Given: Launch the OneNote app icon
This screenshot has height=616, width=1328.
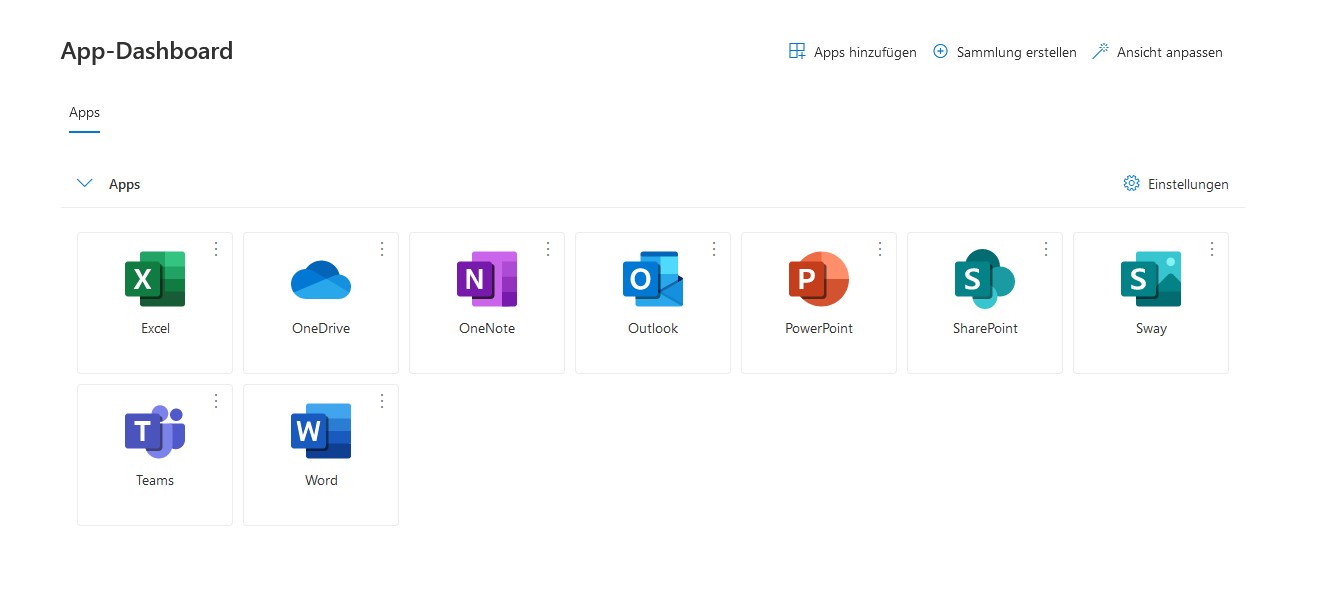Looking at the screenshot, I should (487, 279).
